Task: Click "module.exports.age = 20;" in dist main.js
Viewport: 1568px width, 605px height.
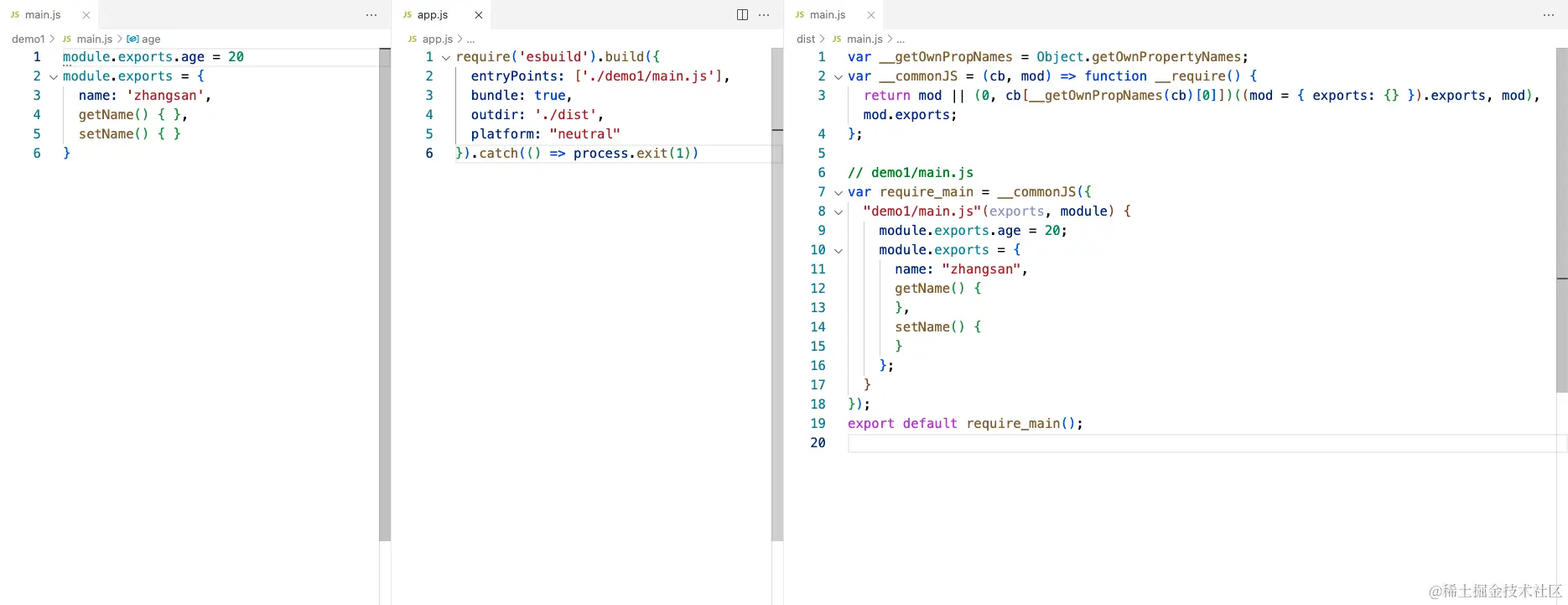Action: 973,231
